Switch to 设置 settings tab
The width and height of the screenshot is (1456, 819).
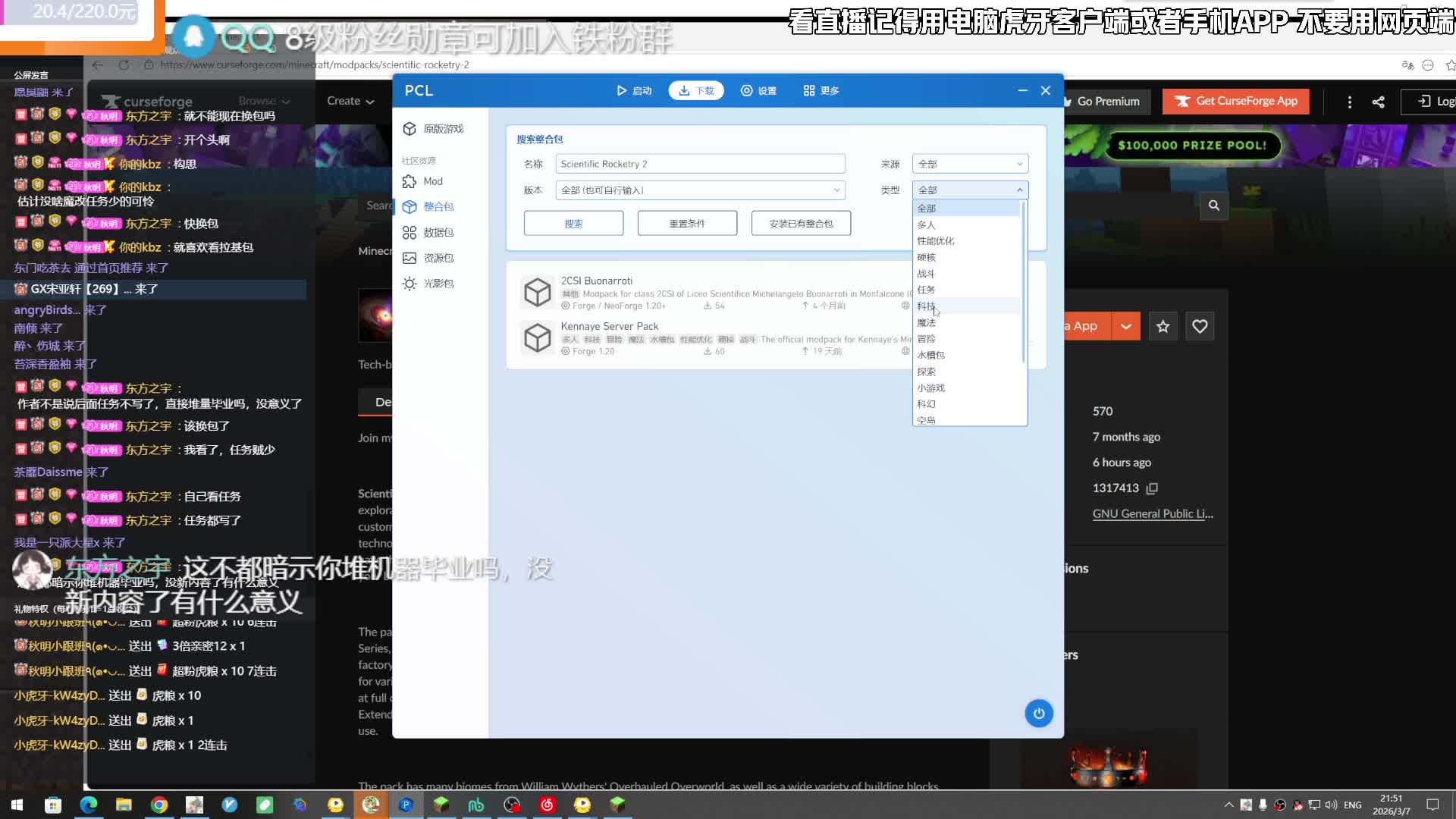point(758,90)
